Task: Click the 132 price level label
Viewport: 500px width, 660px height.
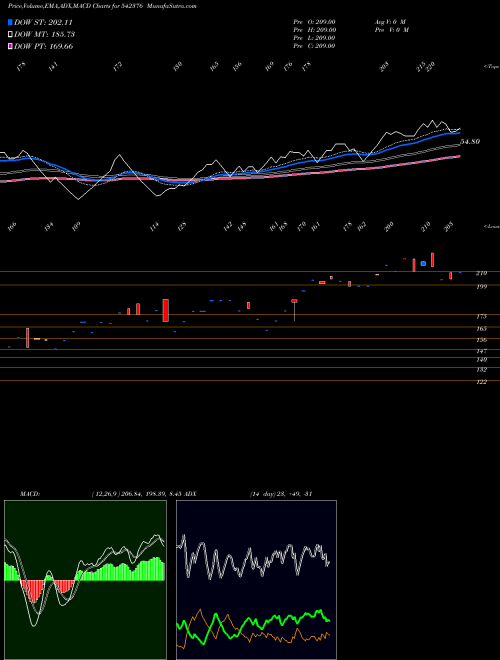Action: pyautogui.click(x=481, y=370)
